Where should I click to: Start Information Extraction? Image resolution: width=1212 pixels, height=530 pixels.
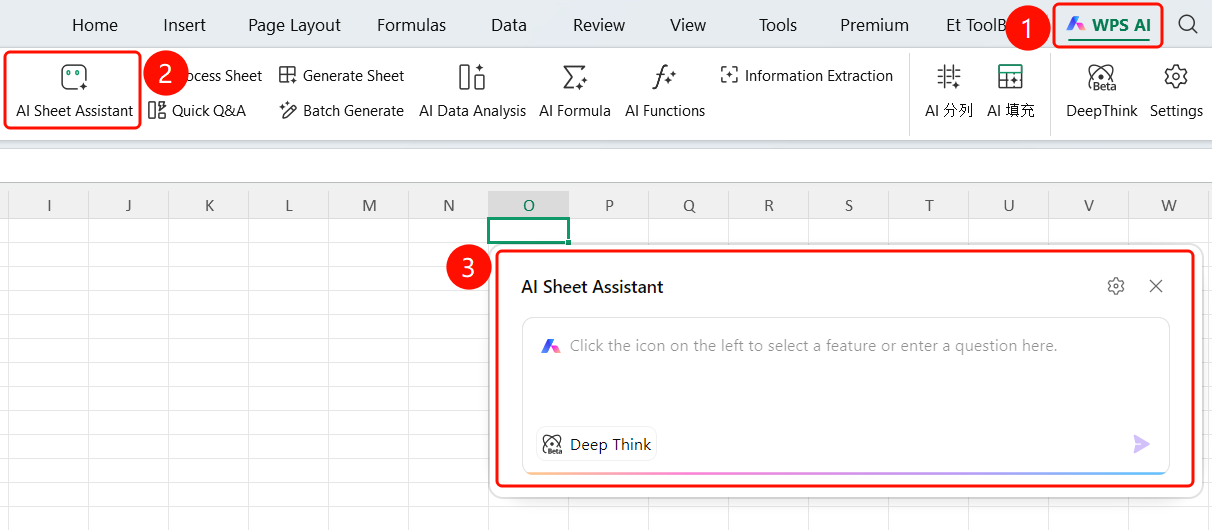point(806,75)
